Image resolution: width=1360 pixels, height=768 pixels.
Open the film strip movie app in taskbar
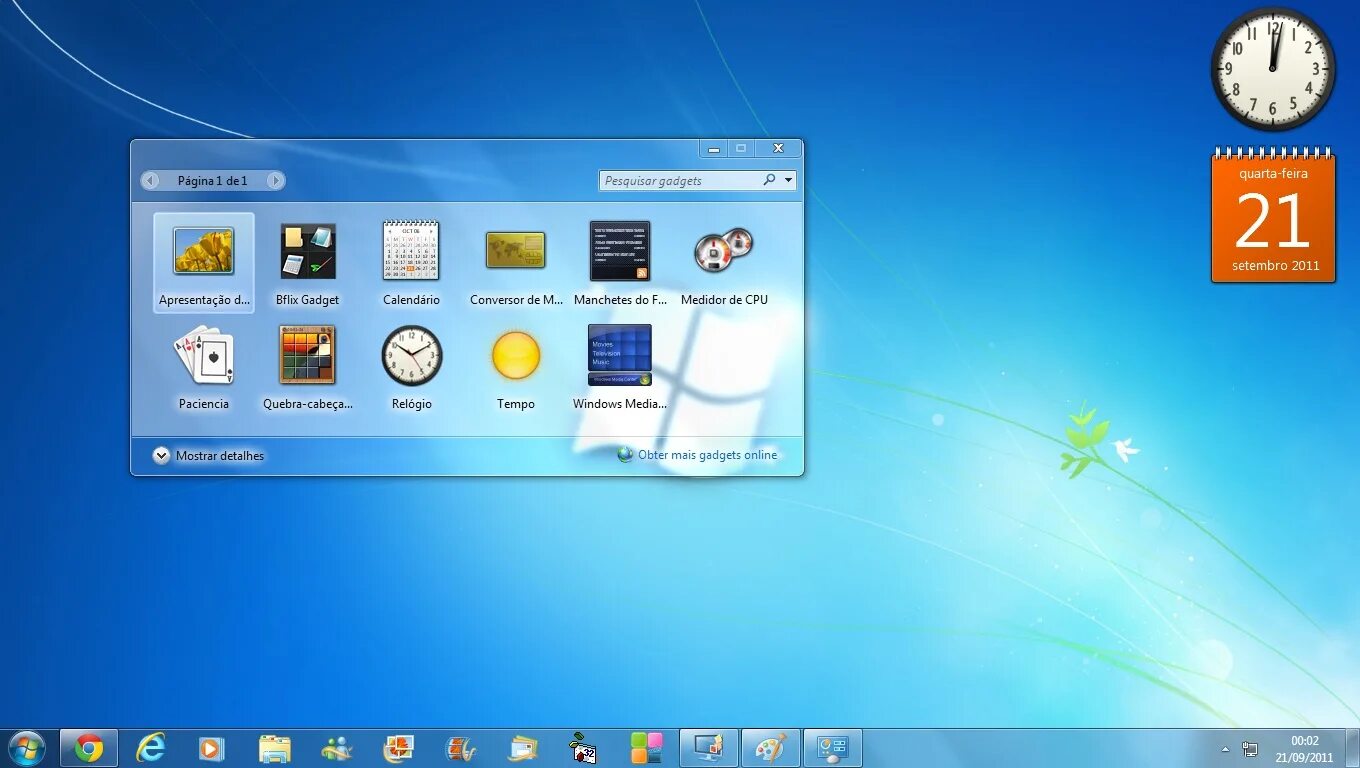click(x=461, y=748)
